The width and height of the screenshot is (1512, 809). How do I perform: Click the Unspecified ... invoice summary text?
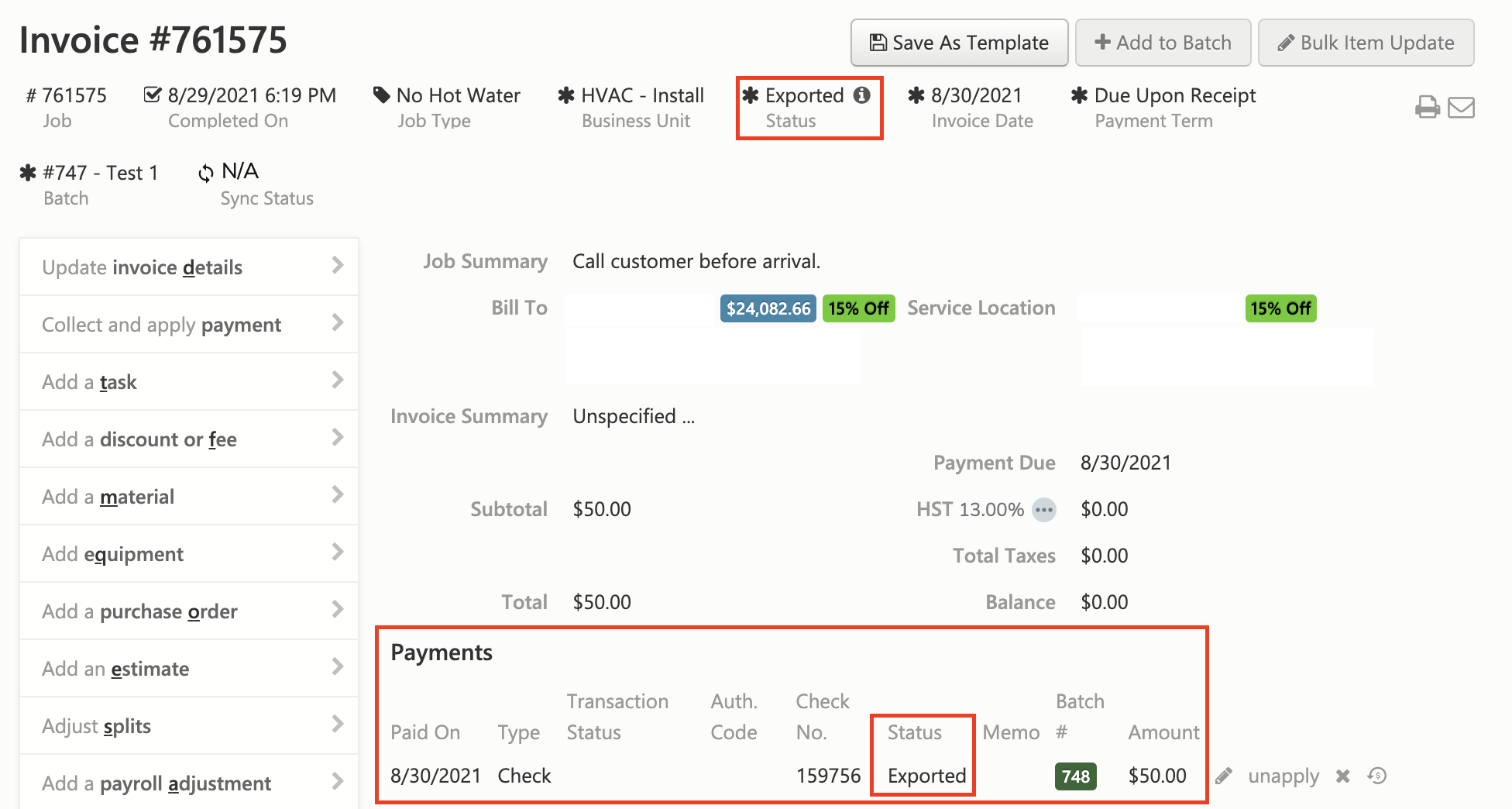pyautogui.click(x=634, y=416)
